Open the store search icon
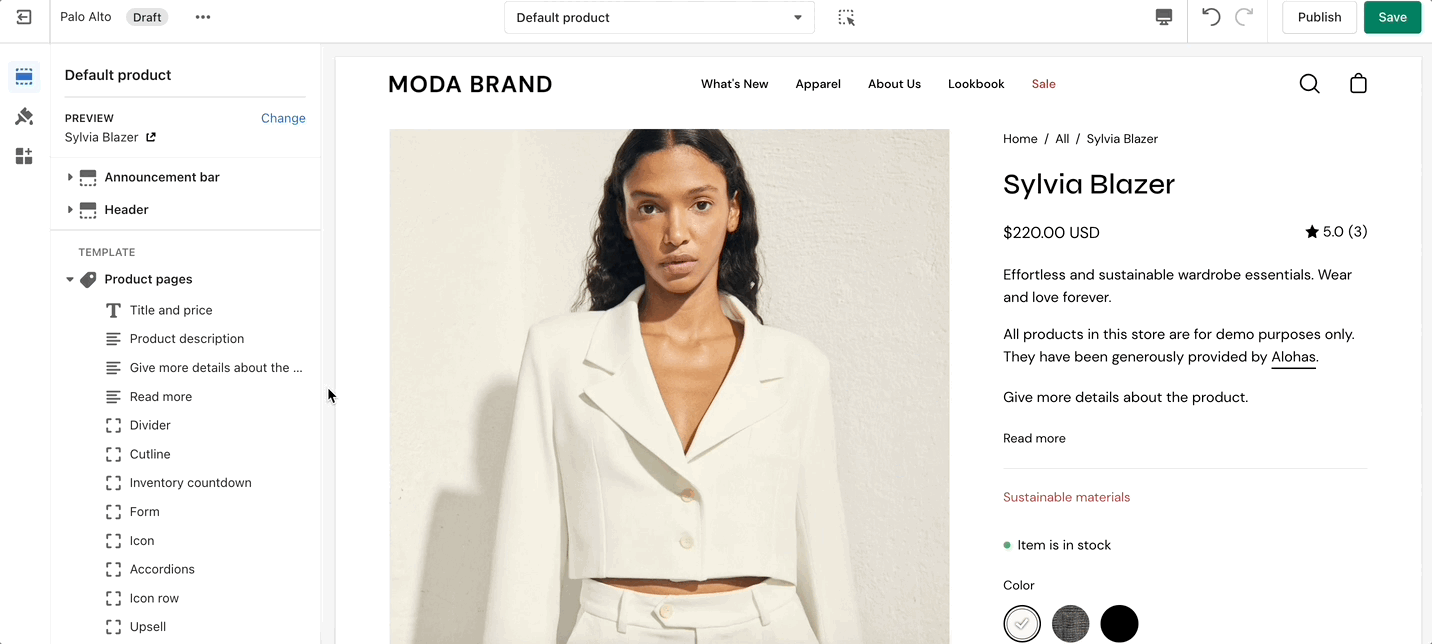 [x=1309, y=84]
